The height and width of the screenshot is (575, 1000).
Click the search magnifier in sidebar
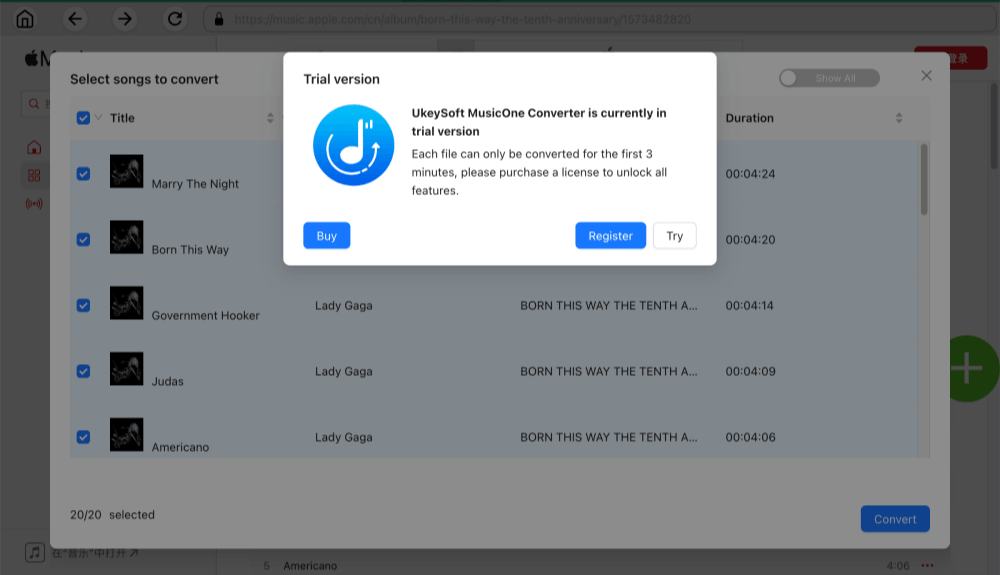pos(34,104)
